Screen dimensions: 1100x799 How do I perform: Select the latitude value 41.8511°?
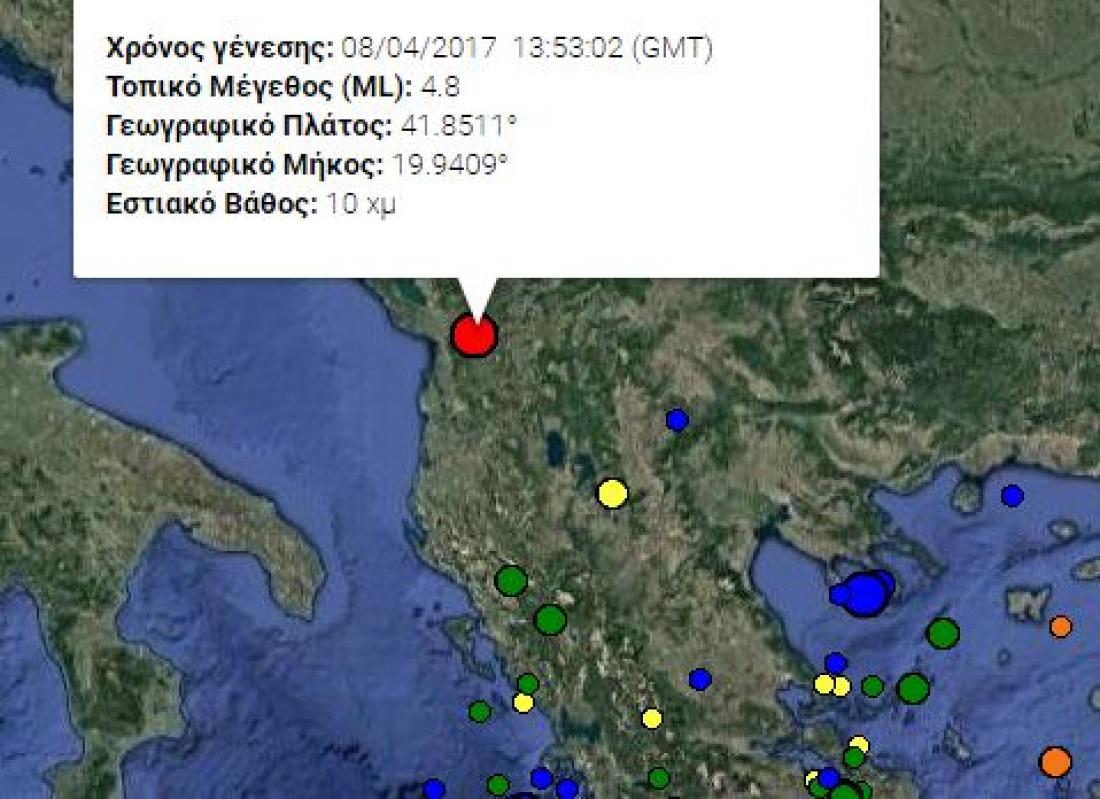click(x=458, y=126)
